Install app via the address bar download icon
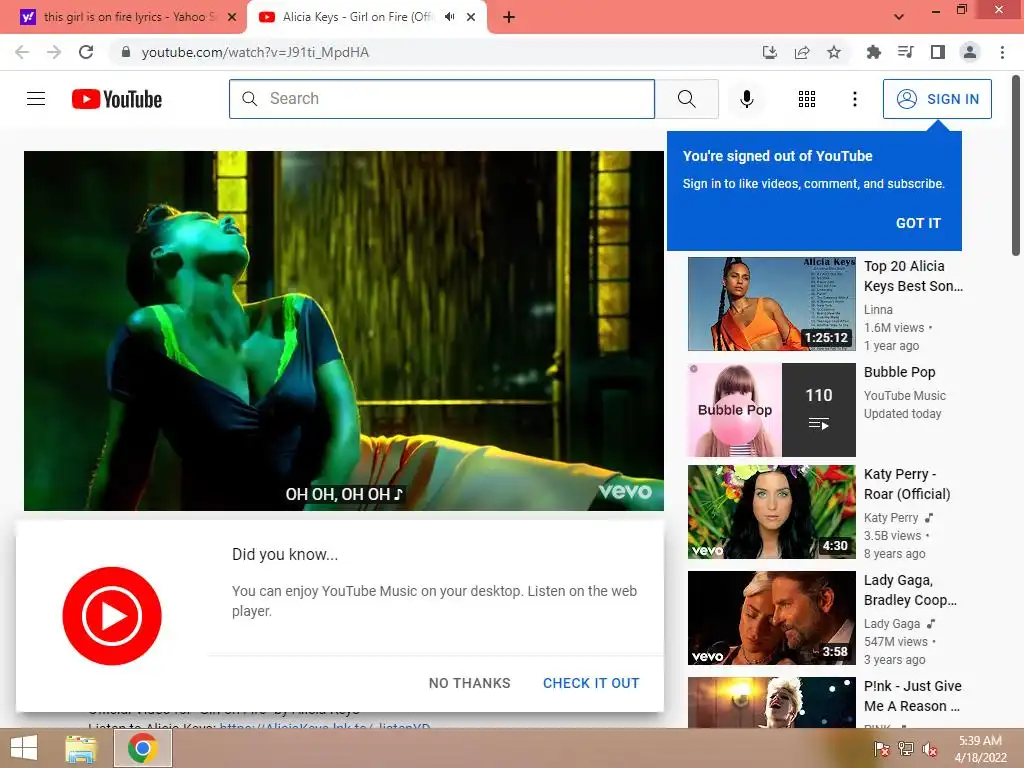The height and width of the screenshot is (768, 1024). [770, 52]
